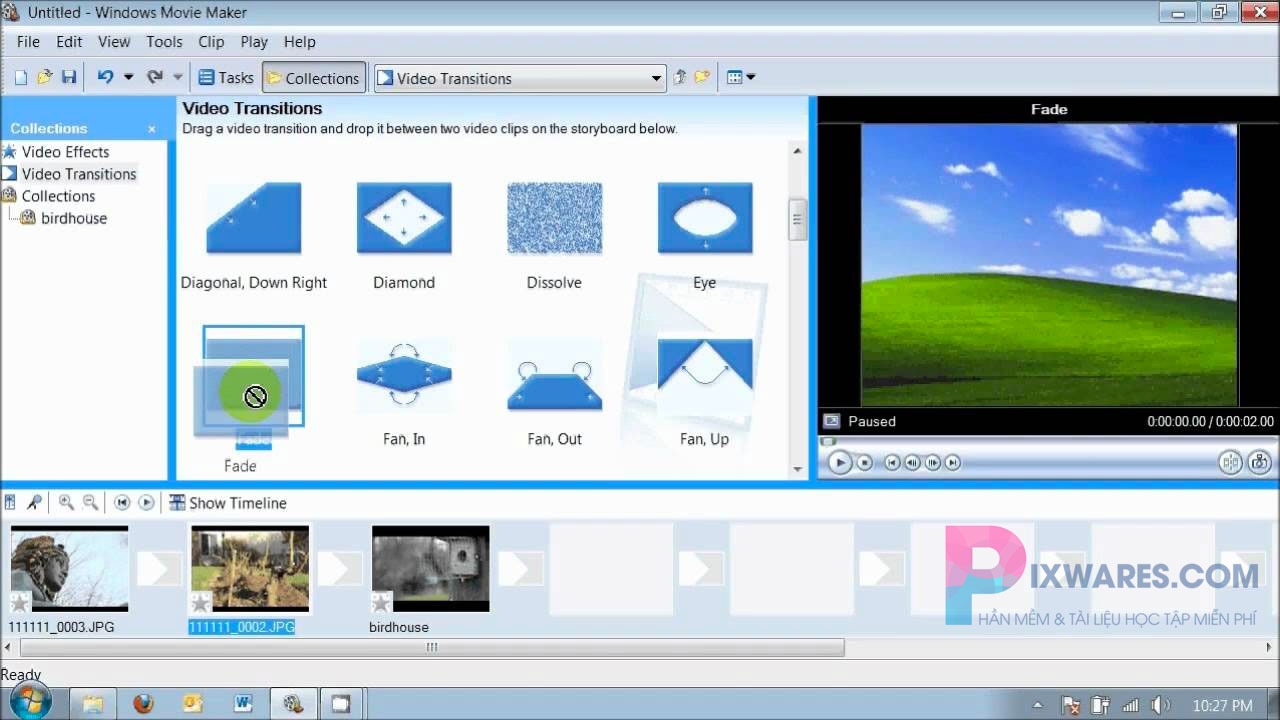Open the Redo history dropdown arrow
Screen dimensions: 1280x720
coord(178,77)
